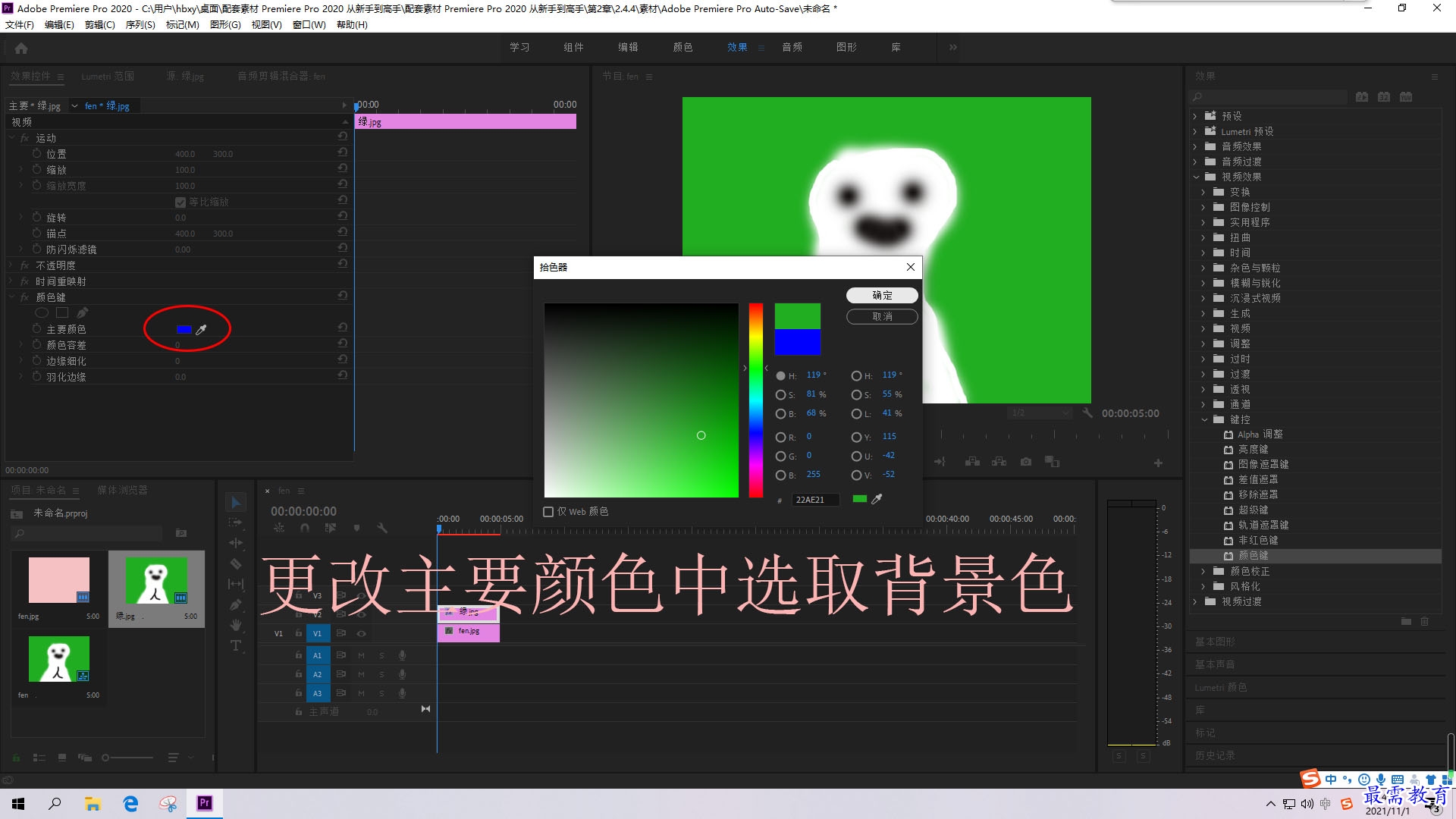Open timeline display settings wrench

click(x=381, y=528)
